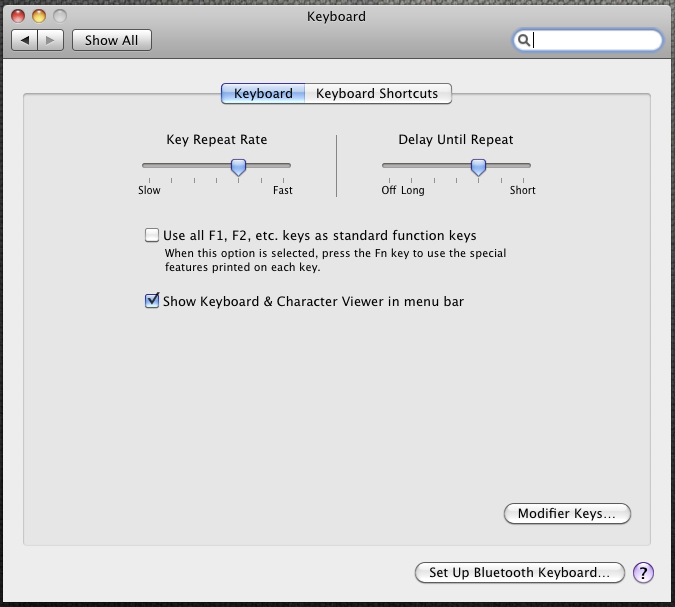Click the magnifying glass search icon
Screen dimensions: 675x607
[523, 40]
